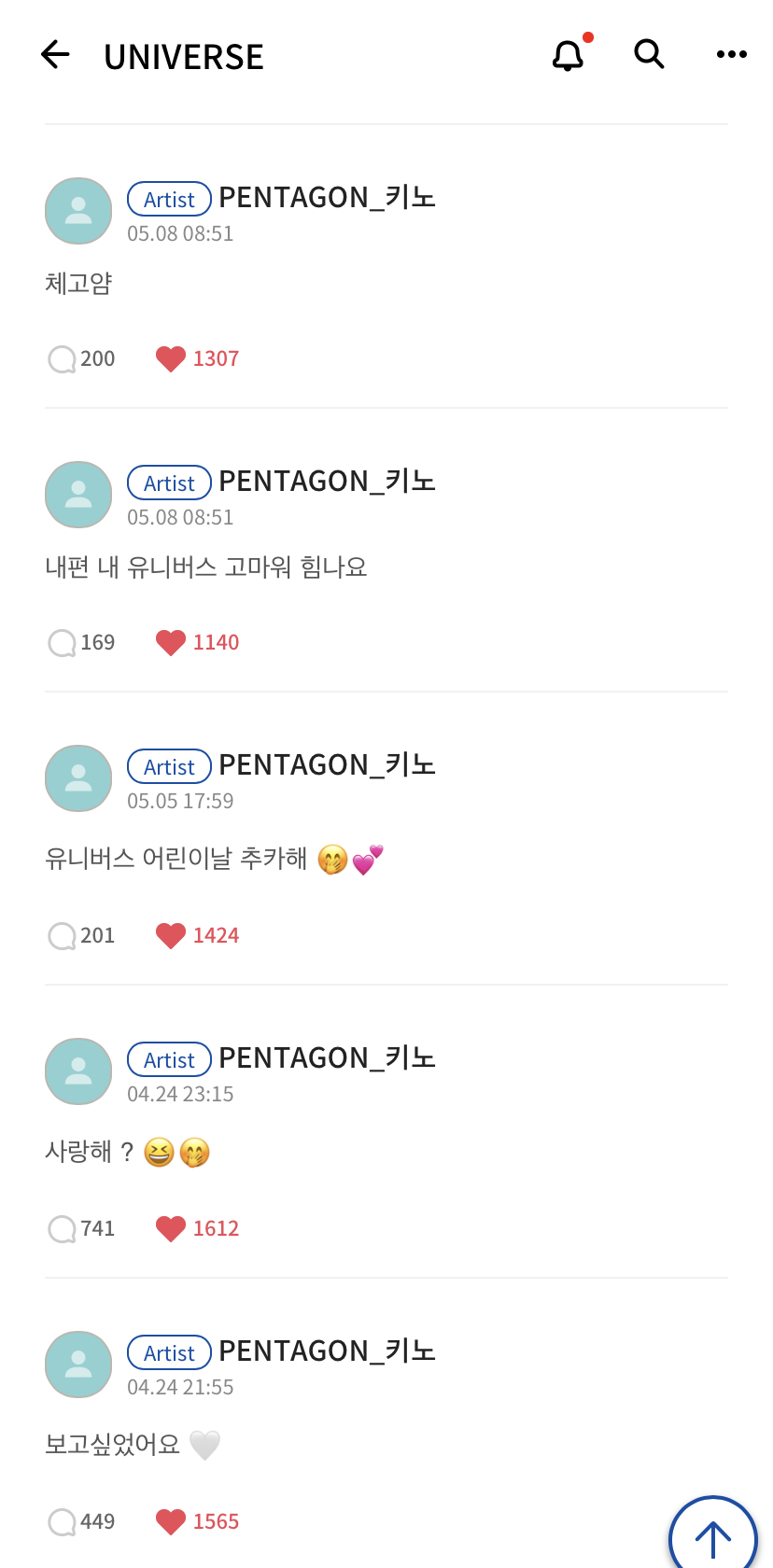Open the three-dot more menu
This screenshot has height=1568, width=773.
[x=731, y=55]
